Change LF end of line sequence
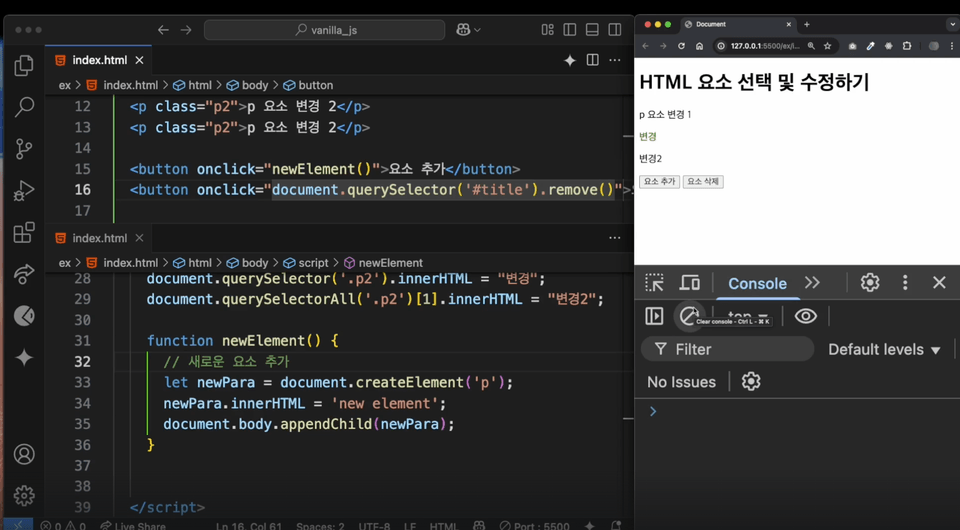Image resolution: width=960 pixels, height=530 pixels. pos(410,525)
